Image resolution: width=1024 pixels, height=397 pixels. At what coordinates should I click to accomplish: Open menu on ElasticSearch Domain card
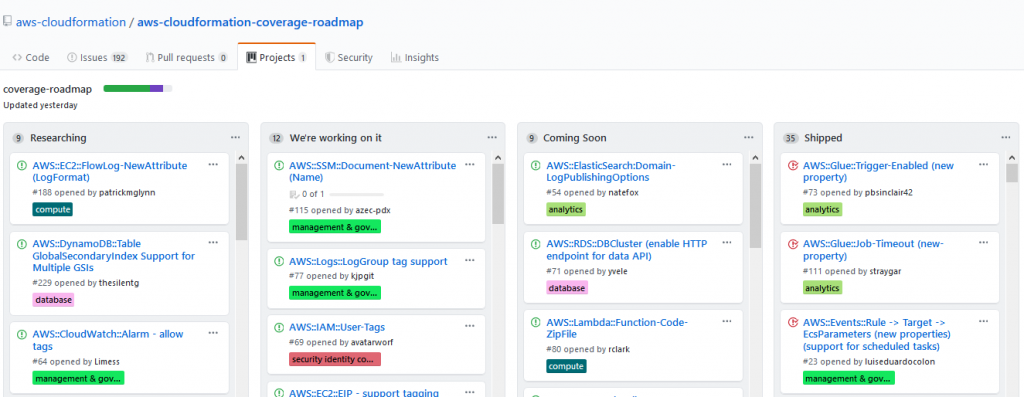click(727, 165)
